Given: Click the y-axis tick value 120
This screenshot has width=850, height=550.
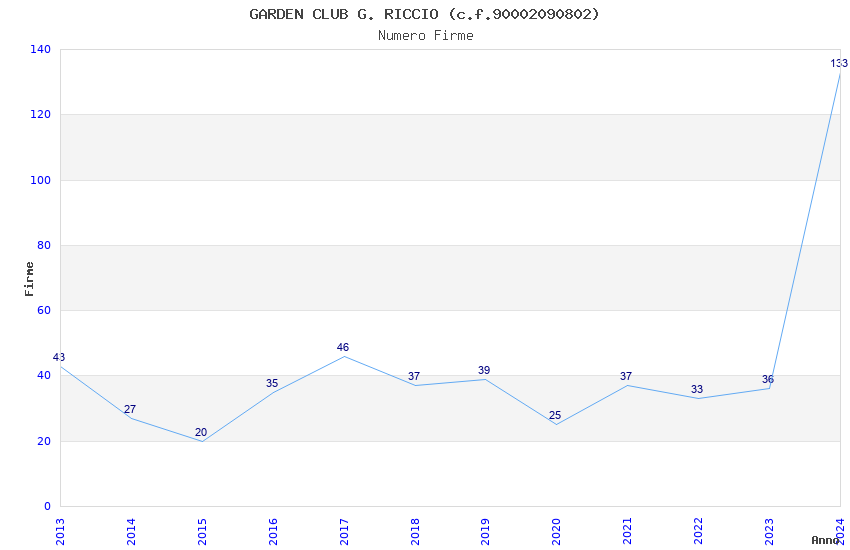Looking at the screenshot, I should 41,114.
